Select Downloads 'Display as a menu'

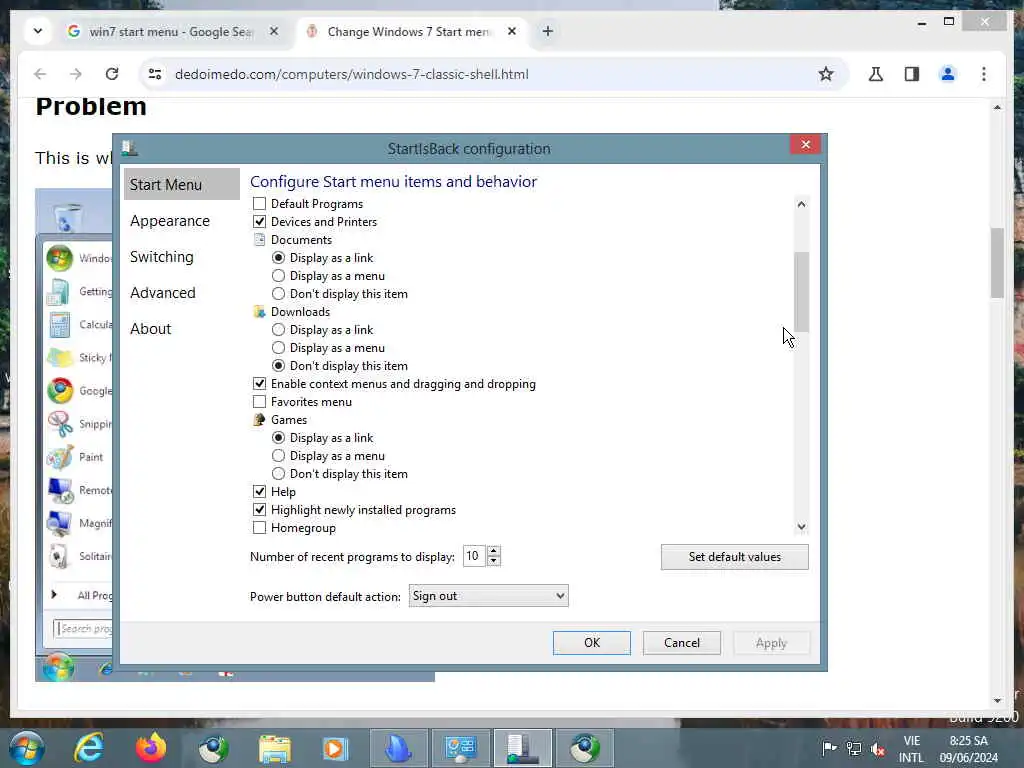click(x=278, y=348)
